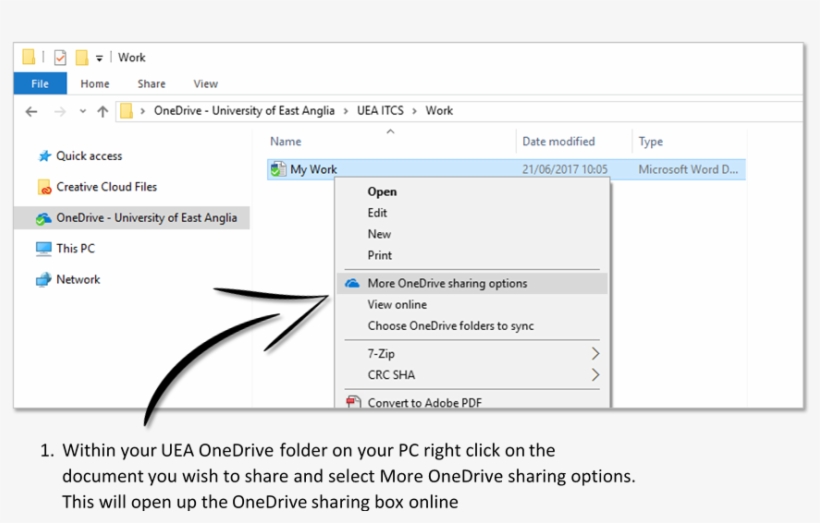The height and width of the screenshot is (523, 820).
Task: Expand chevron after UEA ITCS breadcrumb
Action: [414, 111]
